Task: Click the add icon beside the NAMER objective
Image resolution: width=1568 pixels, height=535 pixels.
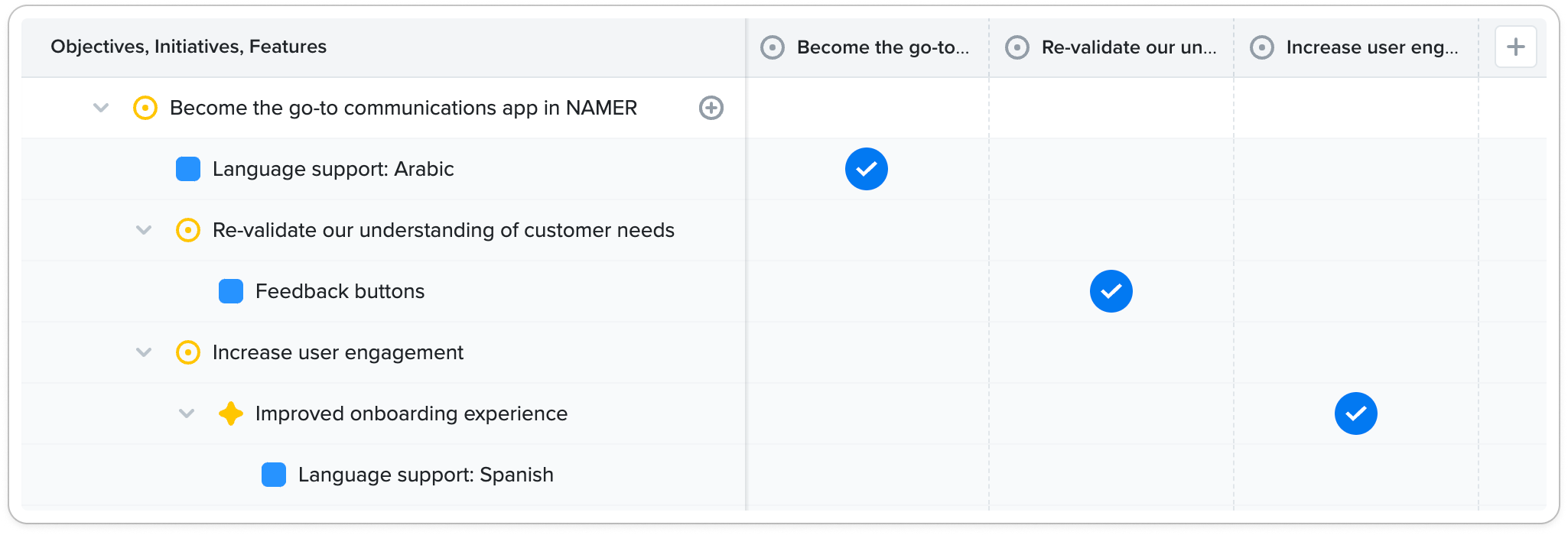Action: 711,108
